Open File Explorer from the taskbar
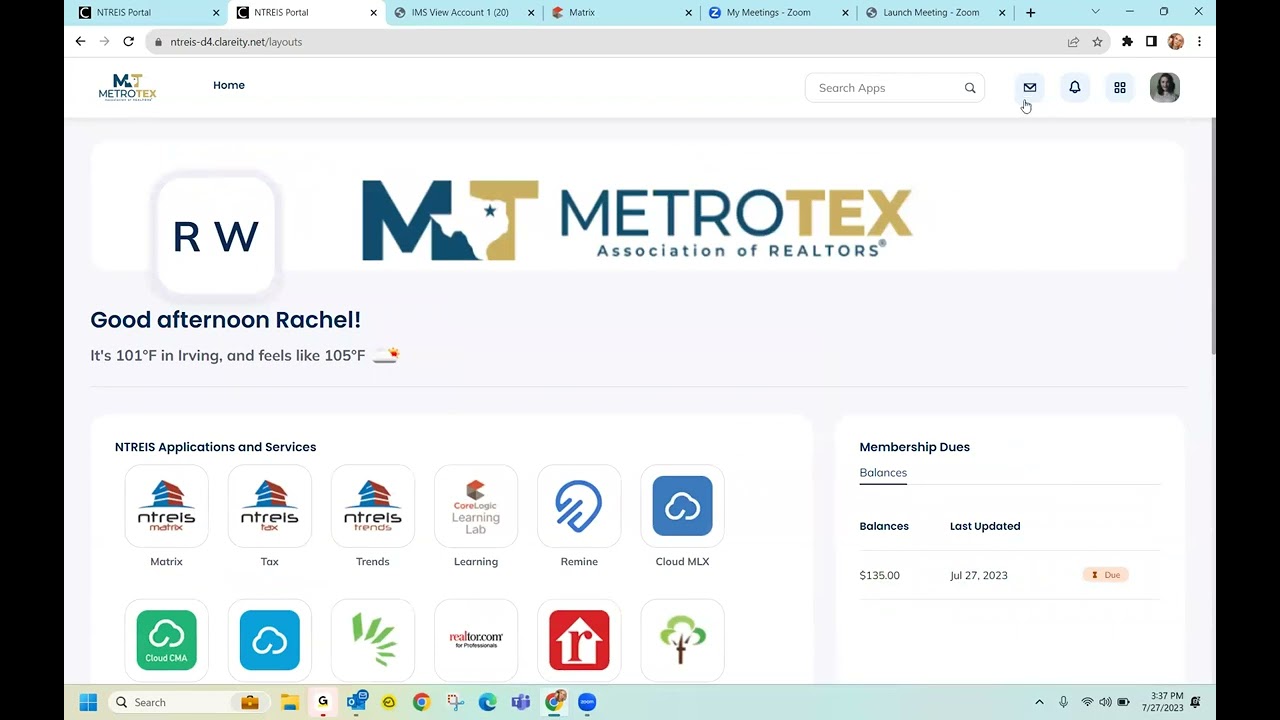Image resolution: width=1280 pixels, height=720 pixels. (289, 702)
